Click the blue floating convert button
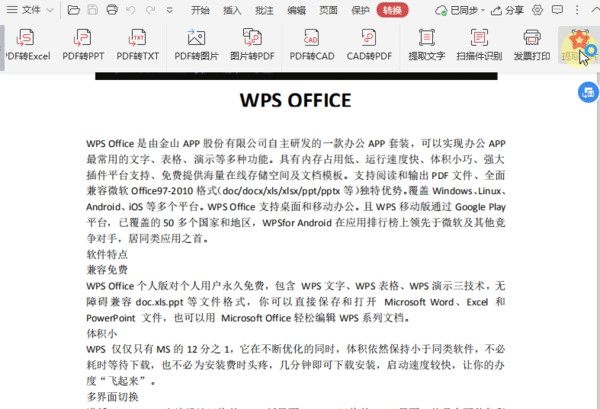600x409 pixels. [x=588, y=92]
